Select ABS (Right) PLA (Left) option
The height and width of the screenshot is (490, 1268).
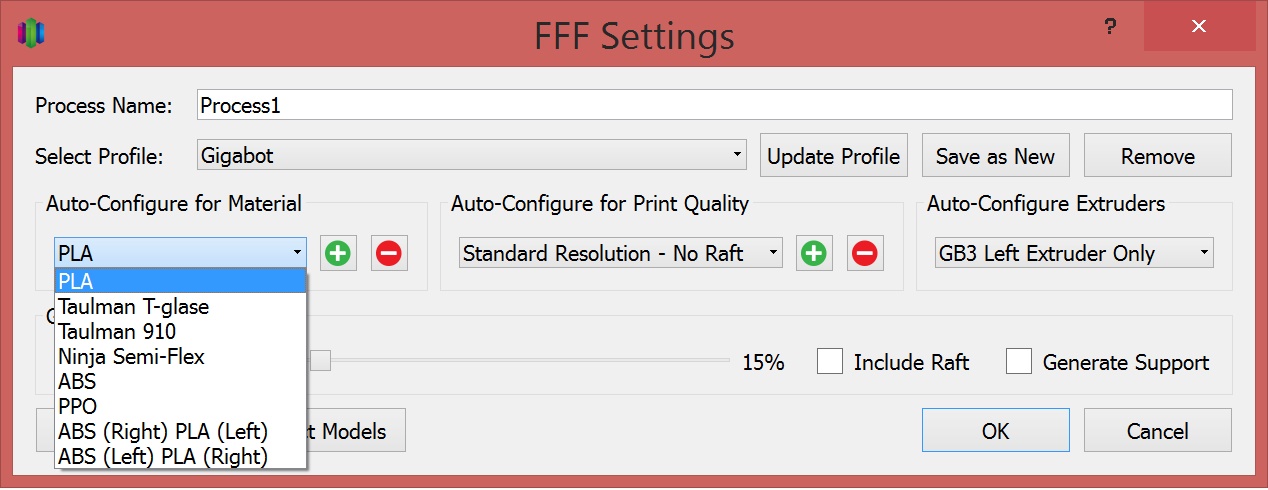(x=163, y=432)
